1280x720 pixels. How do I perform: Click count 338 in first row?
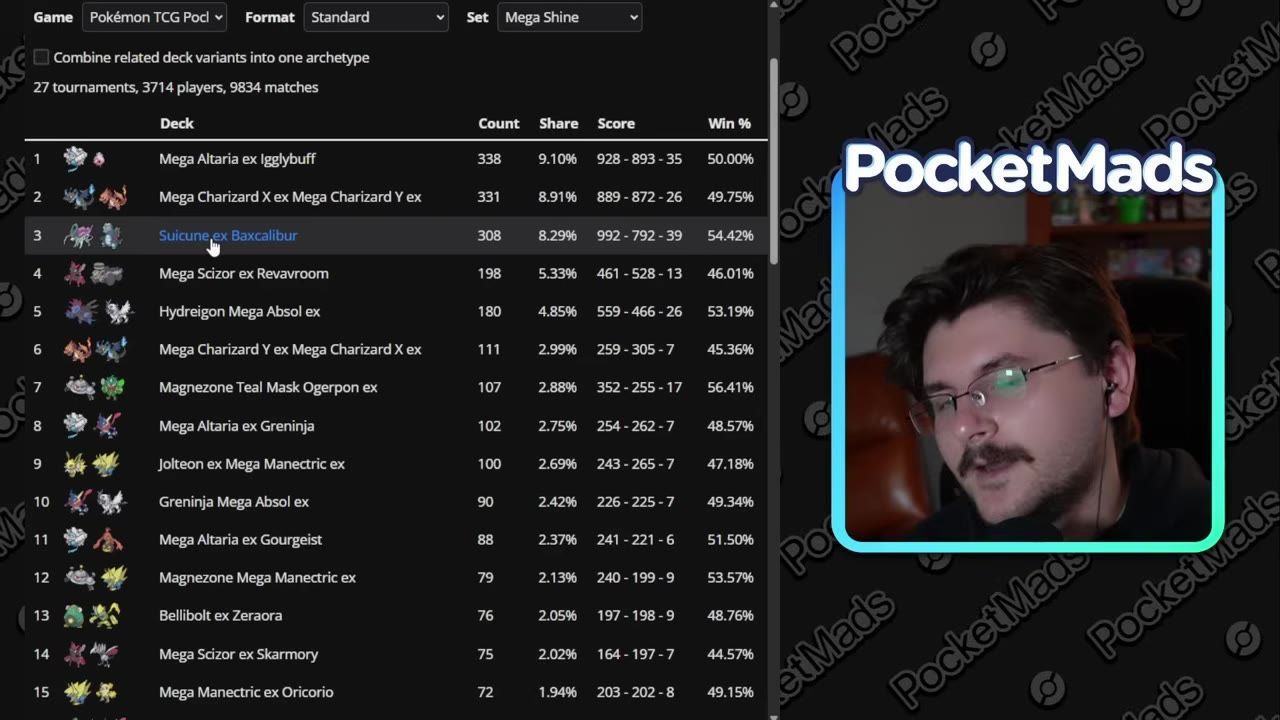(489, 159)
